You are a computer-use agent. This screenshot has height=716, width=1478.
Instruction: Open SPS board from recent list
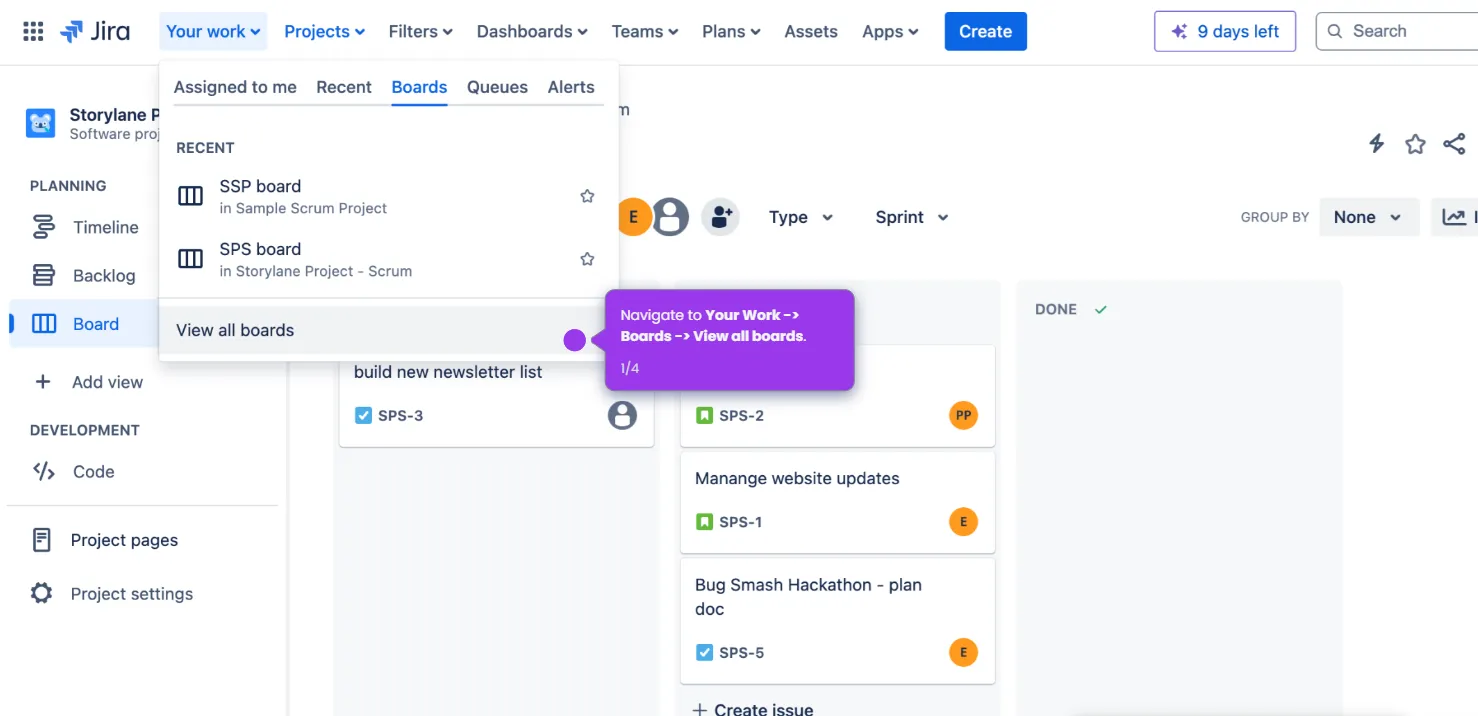[388, 259]
